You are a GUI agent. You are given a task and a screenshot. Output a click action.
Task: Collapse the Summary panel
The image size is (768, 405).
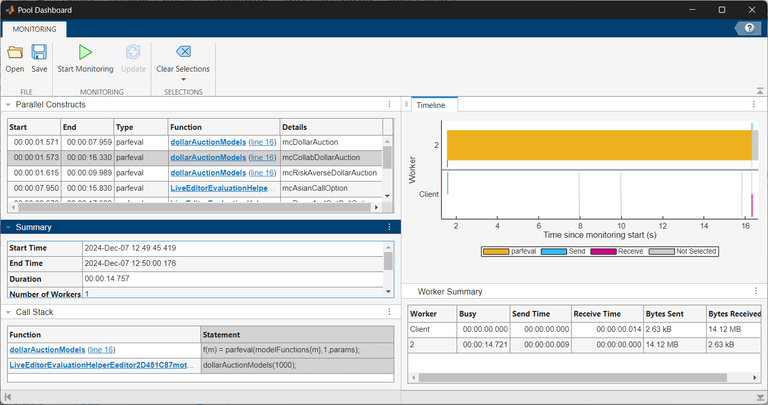pyautogui.click(x=8, y=227)
